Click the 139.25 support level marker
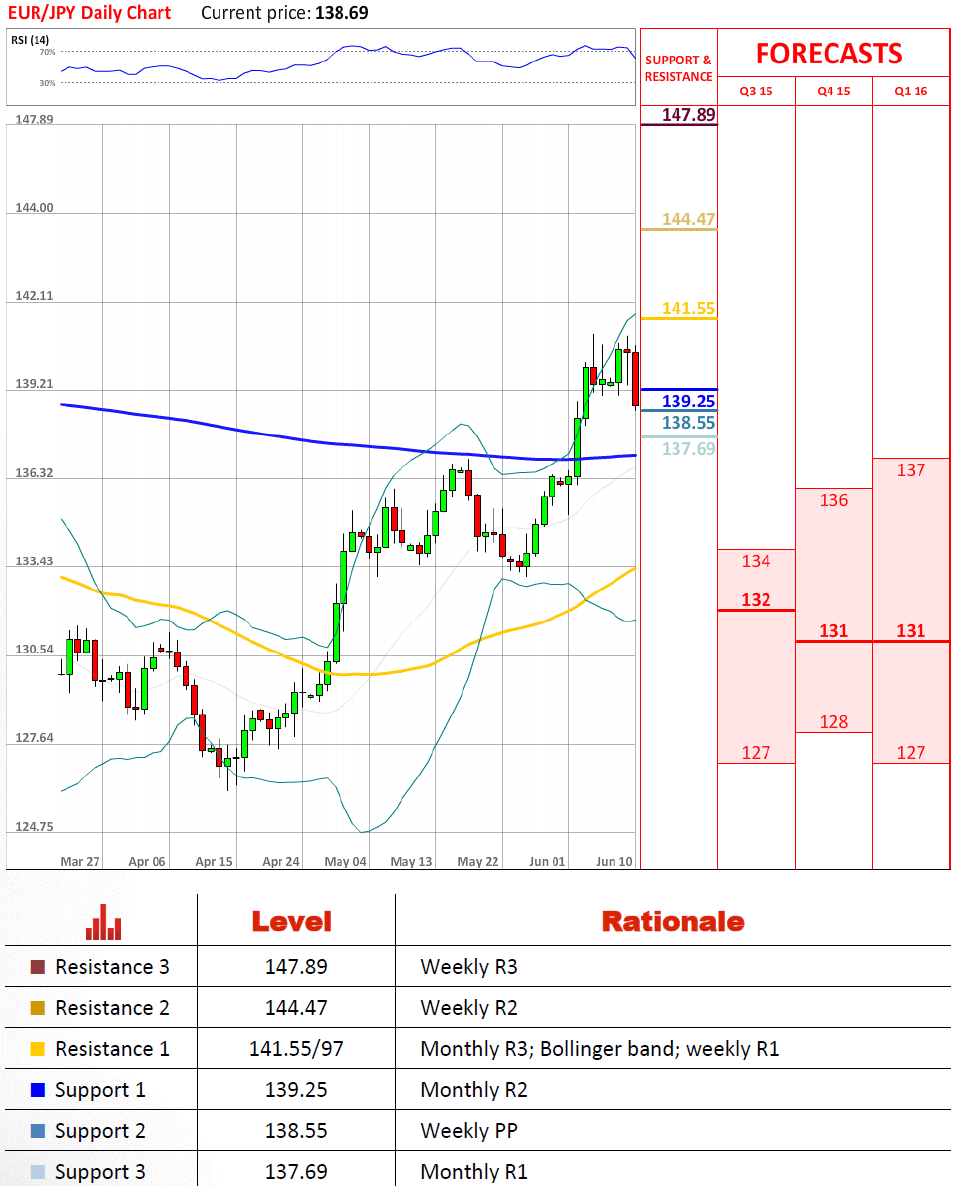Image resolution: width=967 pixels, height=1186 pixels. [688, 401]
